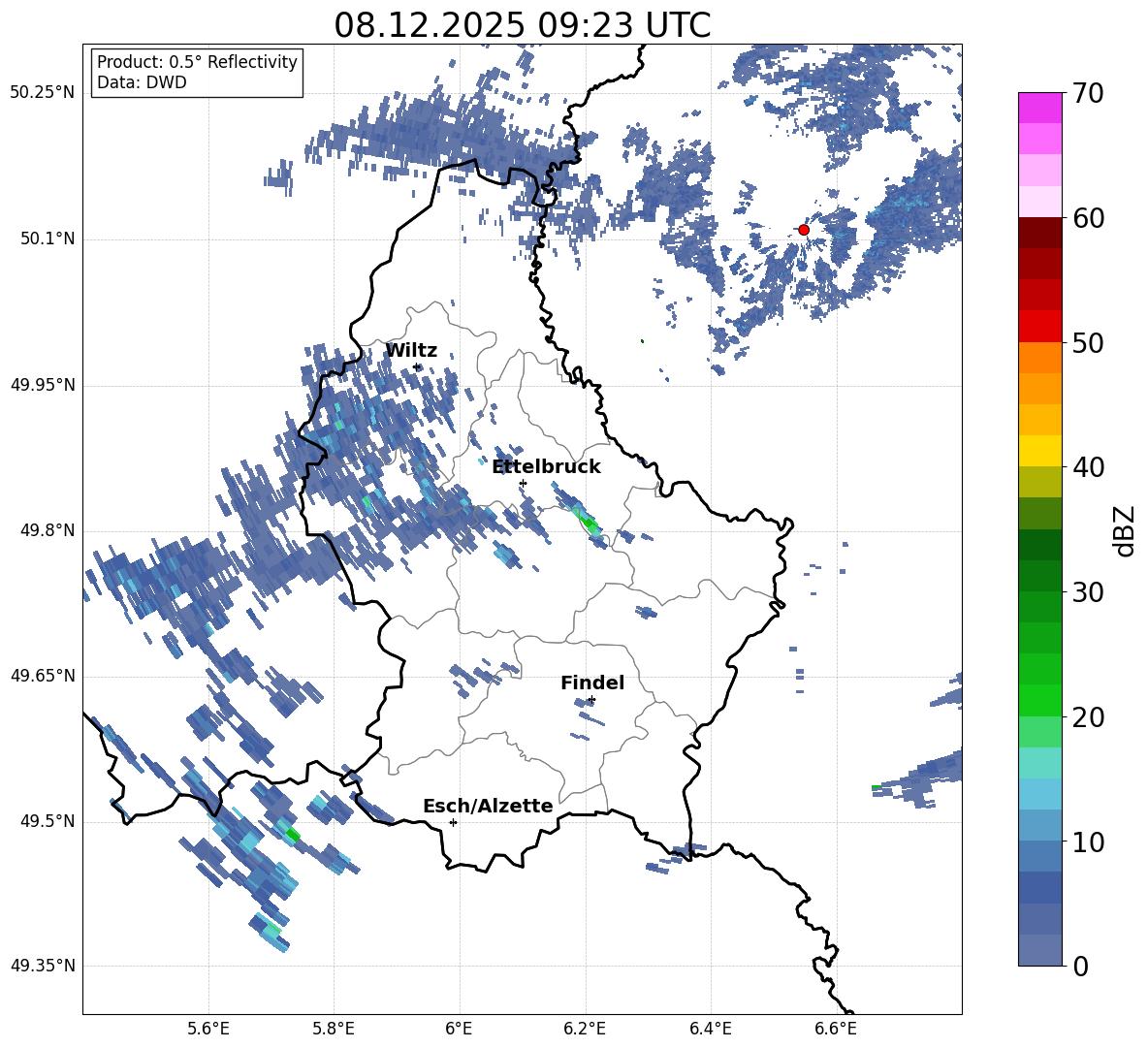This screenshot has width=1148, height=1048.
Task: Click the colorbar tick label 30
Action: point(1088,592)
